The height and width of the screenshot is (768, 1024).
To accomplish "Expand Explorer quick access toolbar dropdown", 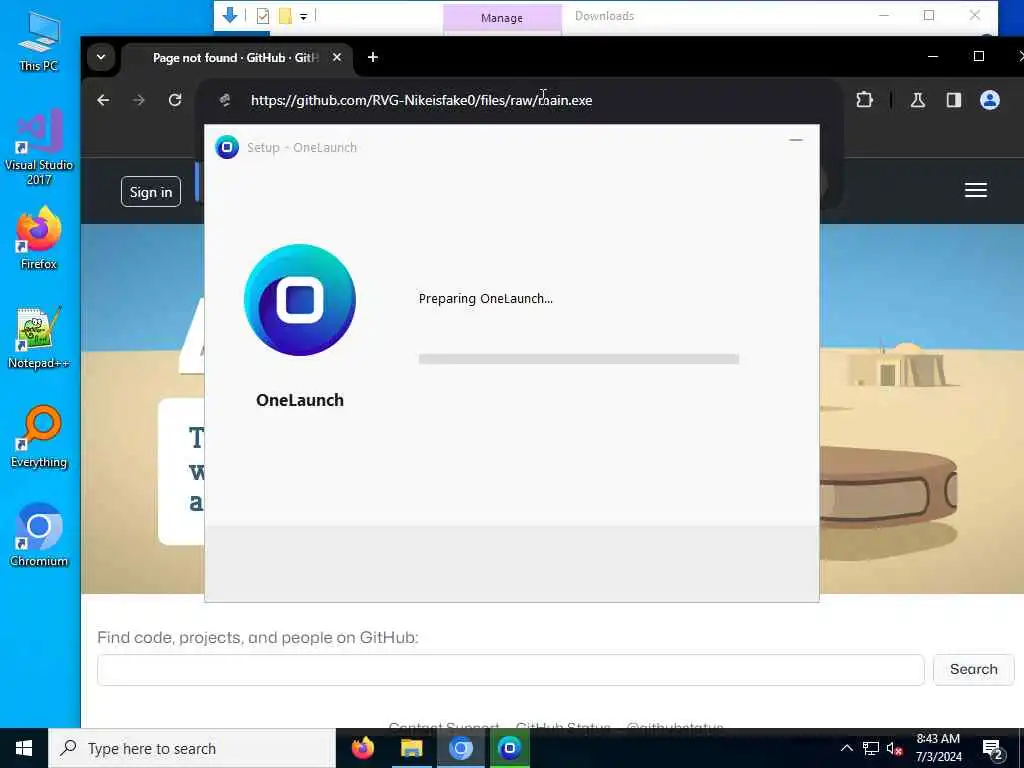I will (304, 16).
